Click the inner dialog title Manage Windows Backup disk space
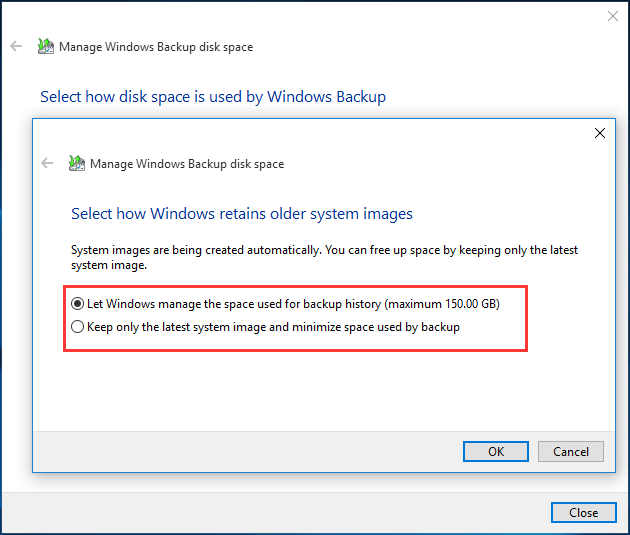630x535 pixels. coord(187,164)
